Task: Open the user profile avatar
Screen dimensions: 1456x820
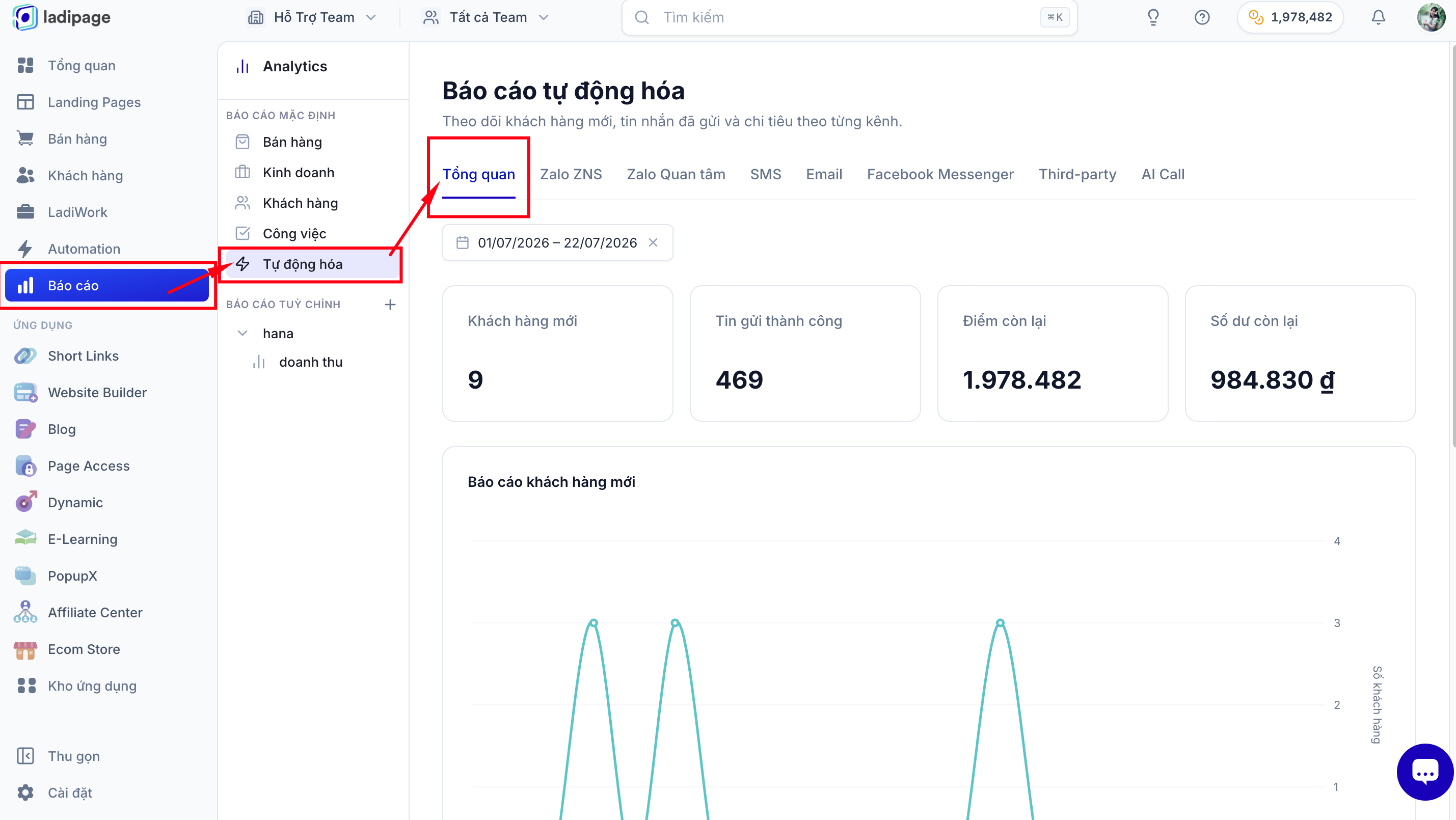Action: (x=1431, y=17)
